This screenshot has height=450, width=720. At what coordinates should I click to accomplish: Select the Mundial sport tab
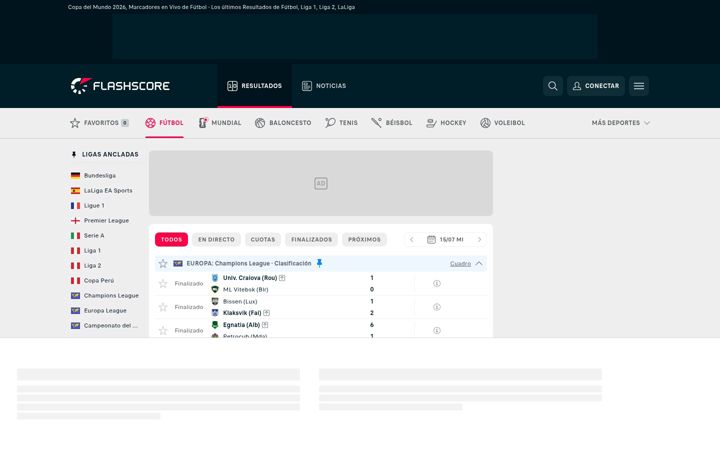coord(219,123)
